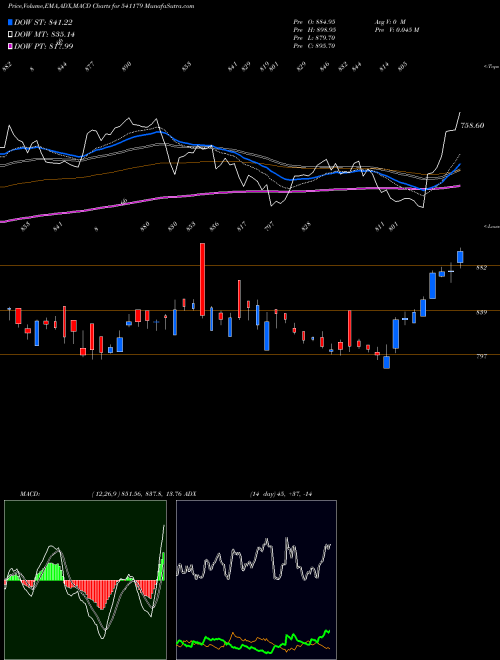Click the white DOW MT legend swatch
Screen dimensions: 500x660
[x=10, y=34]
